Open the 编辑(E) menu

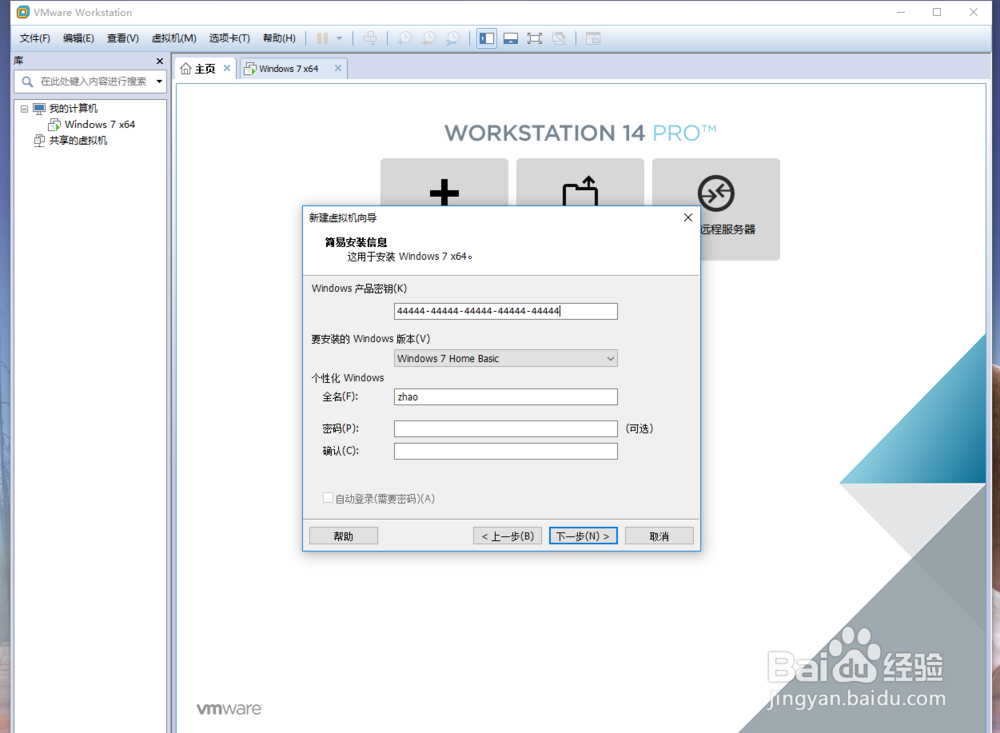point(78,38)
